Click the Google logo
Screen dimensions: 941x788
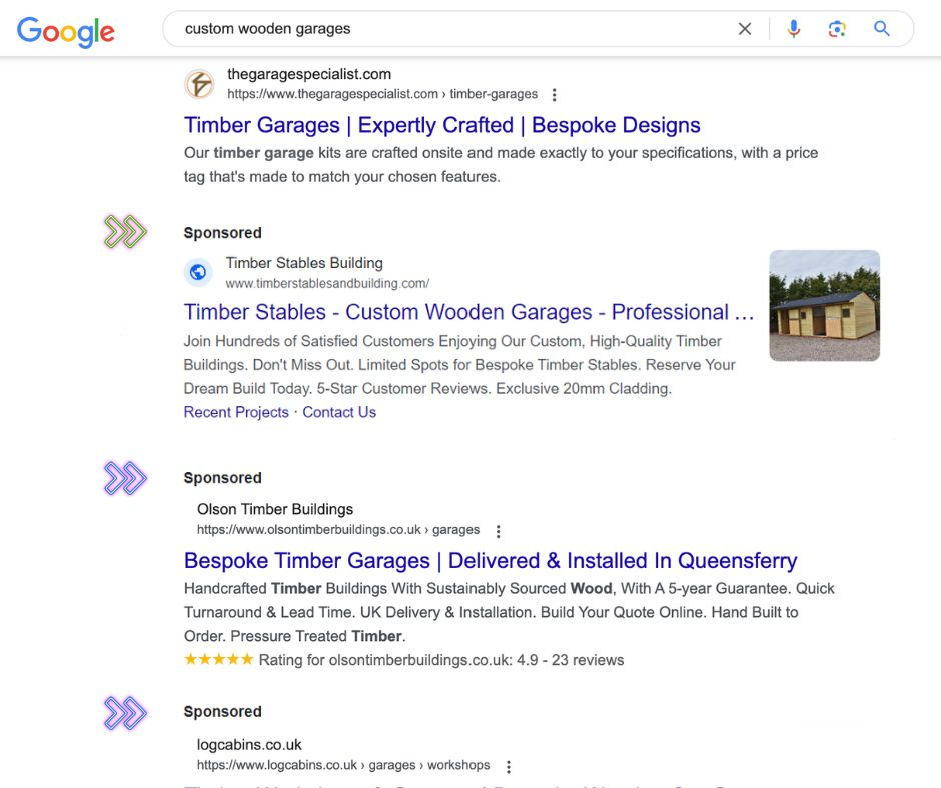click(66, 31)
